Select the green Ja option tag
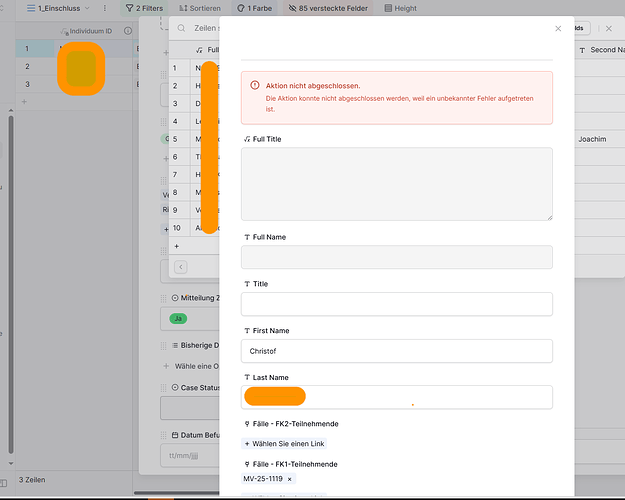The height and width of the screenshot is (500, 625). click(x=177, y=318)
